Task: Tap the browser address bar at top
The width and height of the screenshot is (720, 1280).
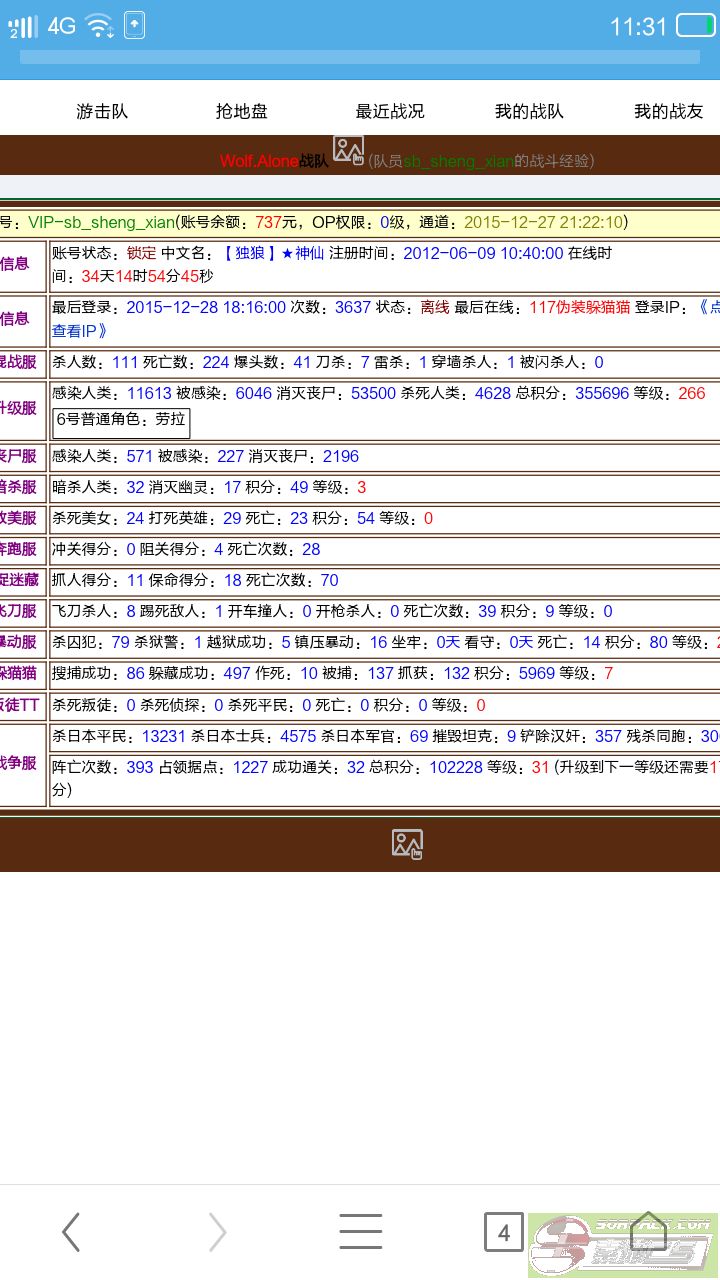Action: [360, 57]
